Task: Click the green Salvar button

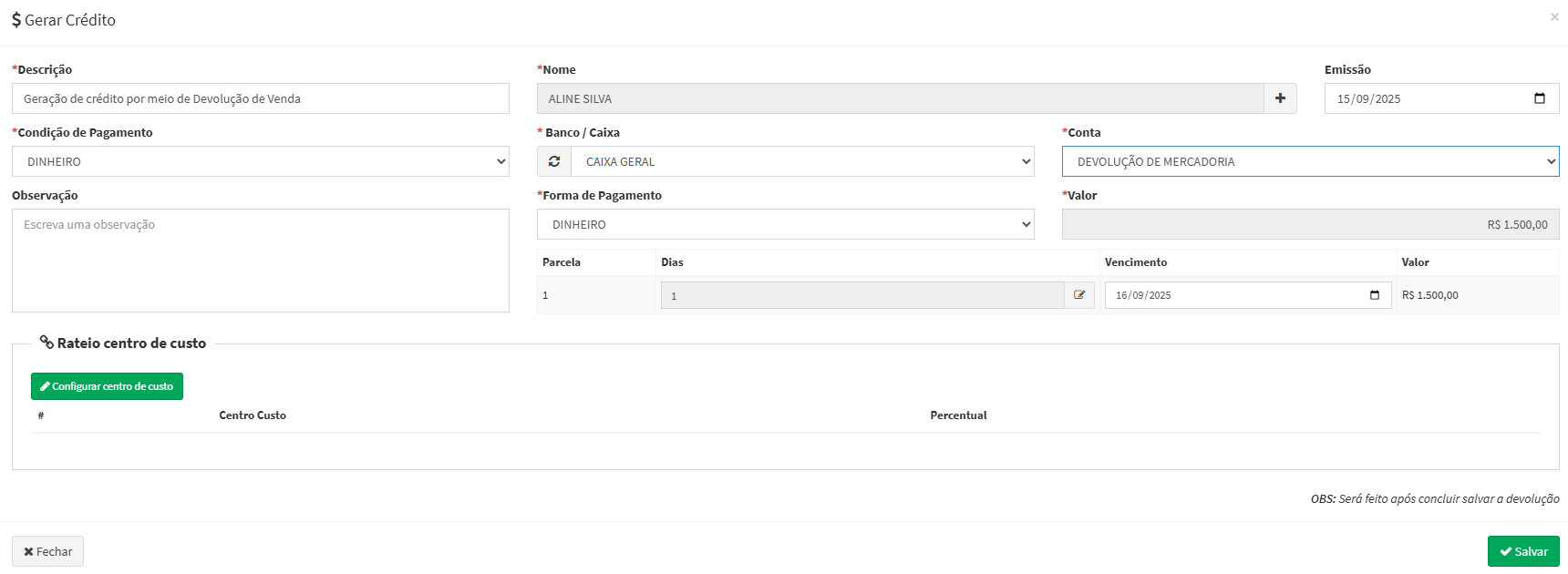Action: coord(1523,551)
